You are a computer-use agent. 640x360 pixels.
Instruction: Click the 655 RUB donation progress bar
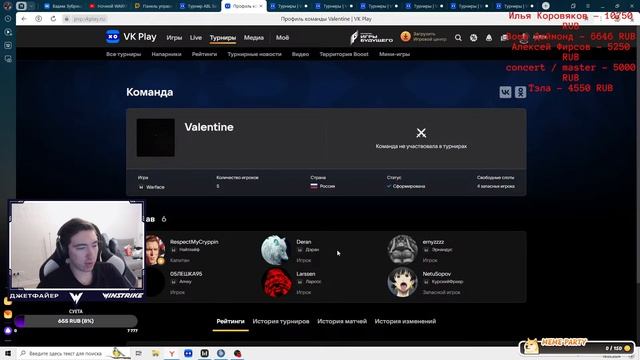coord(76,321)
